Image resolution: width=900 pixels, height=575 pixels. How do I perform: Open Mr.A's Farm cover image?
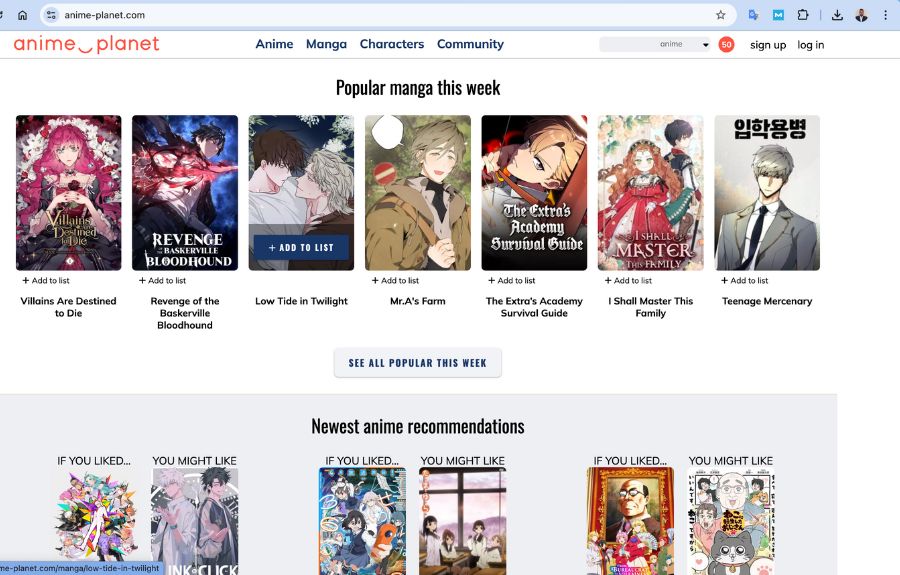pos(418,193)
